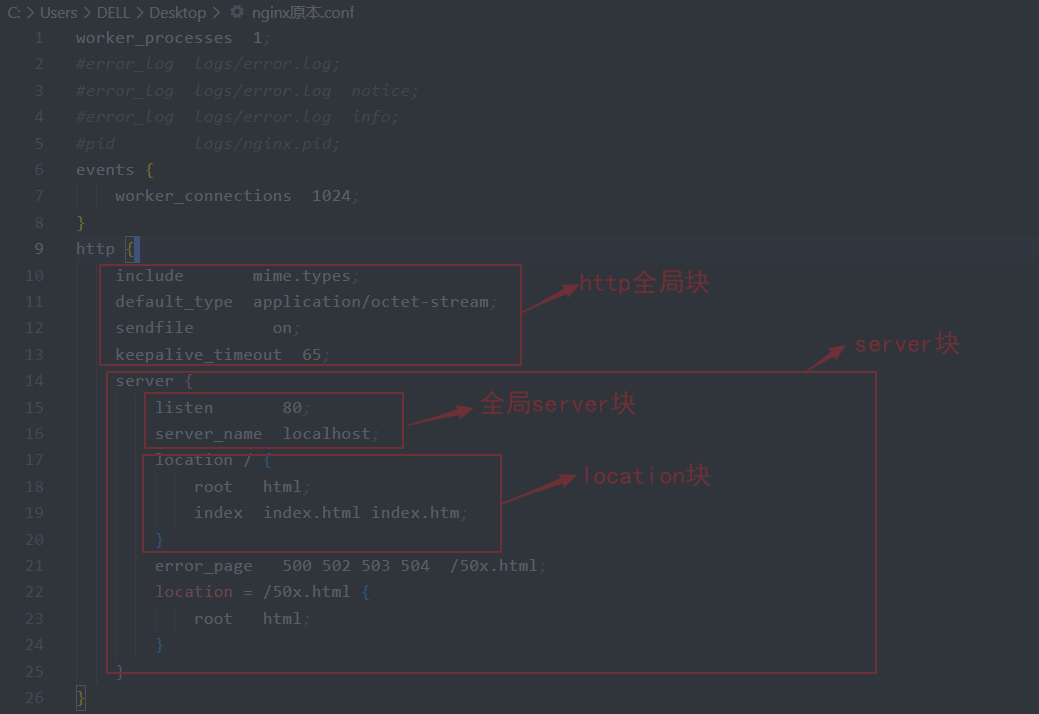Open the C: breadcrumb segment
The image size is (1039, 714).
[x=14, y=13]
